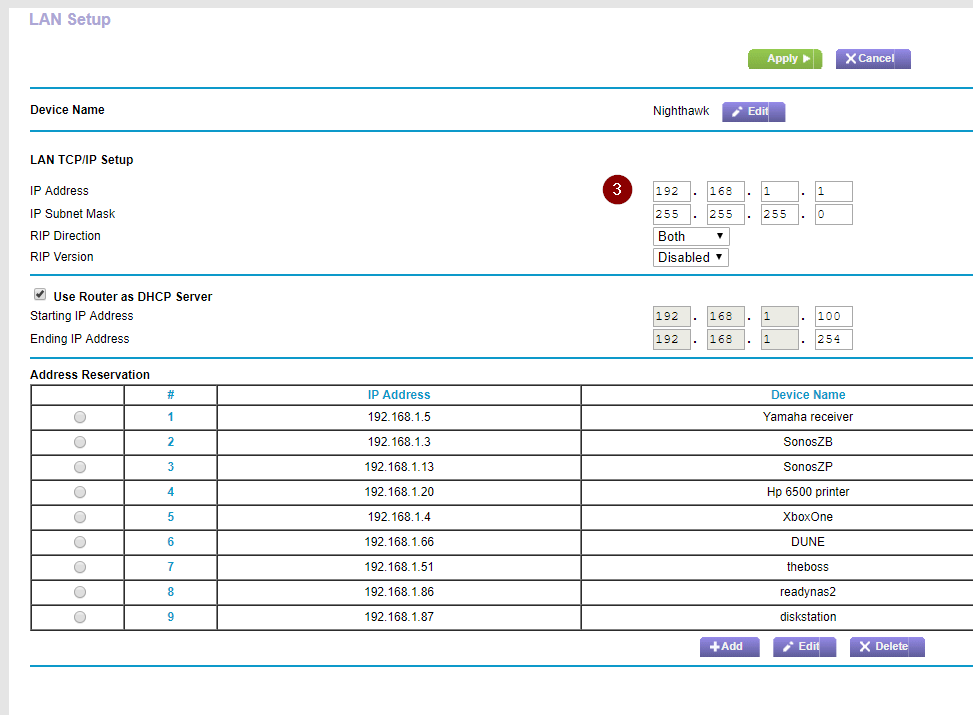The height and width of the screenshot is (715, 973).
Task: Click the Ending IP Address last octet field
Action: click(833, 340)
